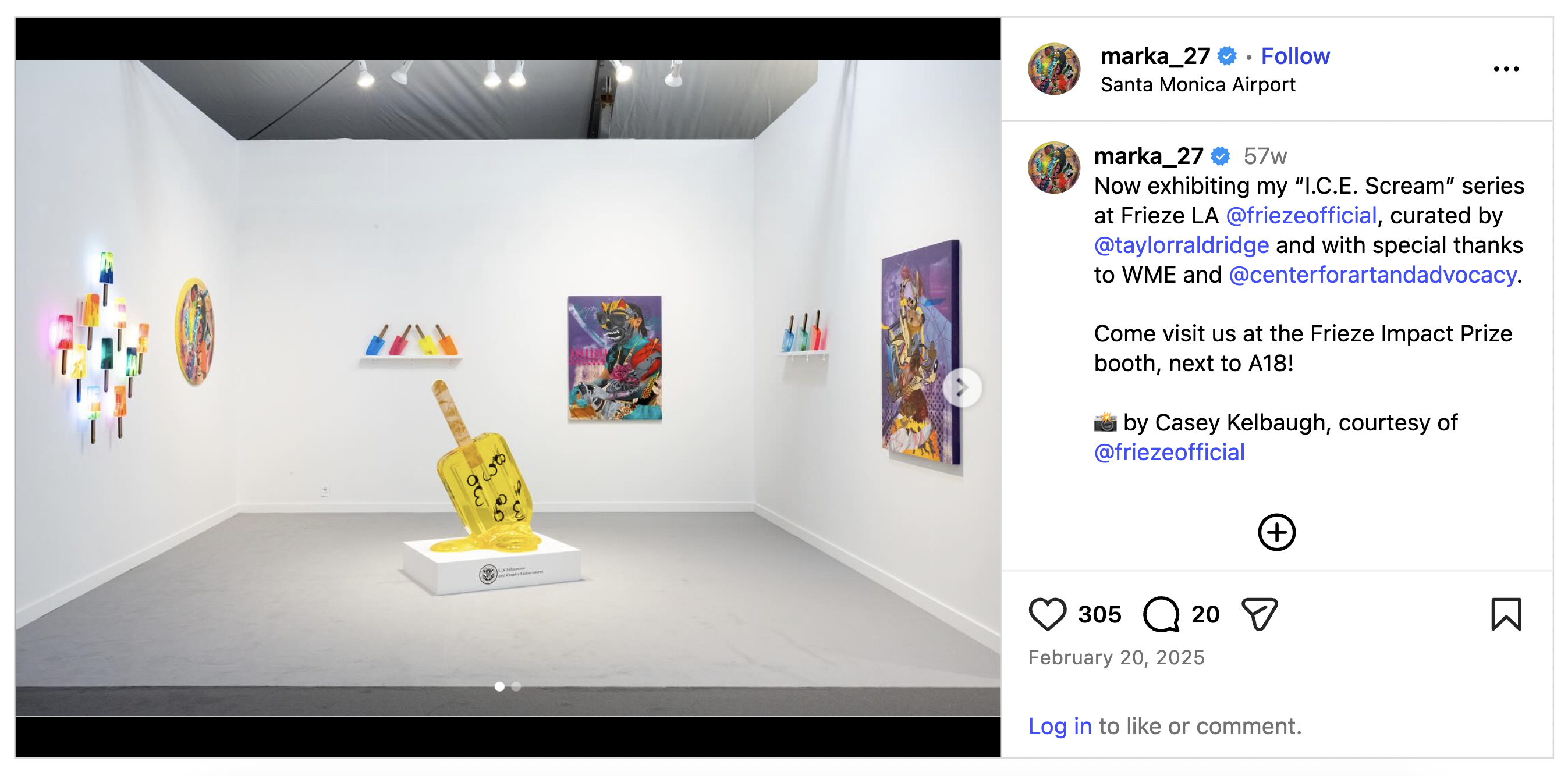
Task: Go to next photo with arrow
Action: pyautogui.click(x=962, y=387)
